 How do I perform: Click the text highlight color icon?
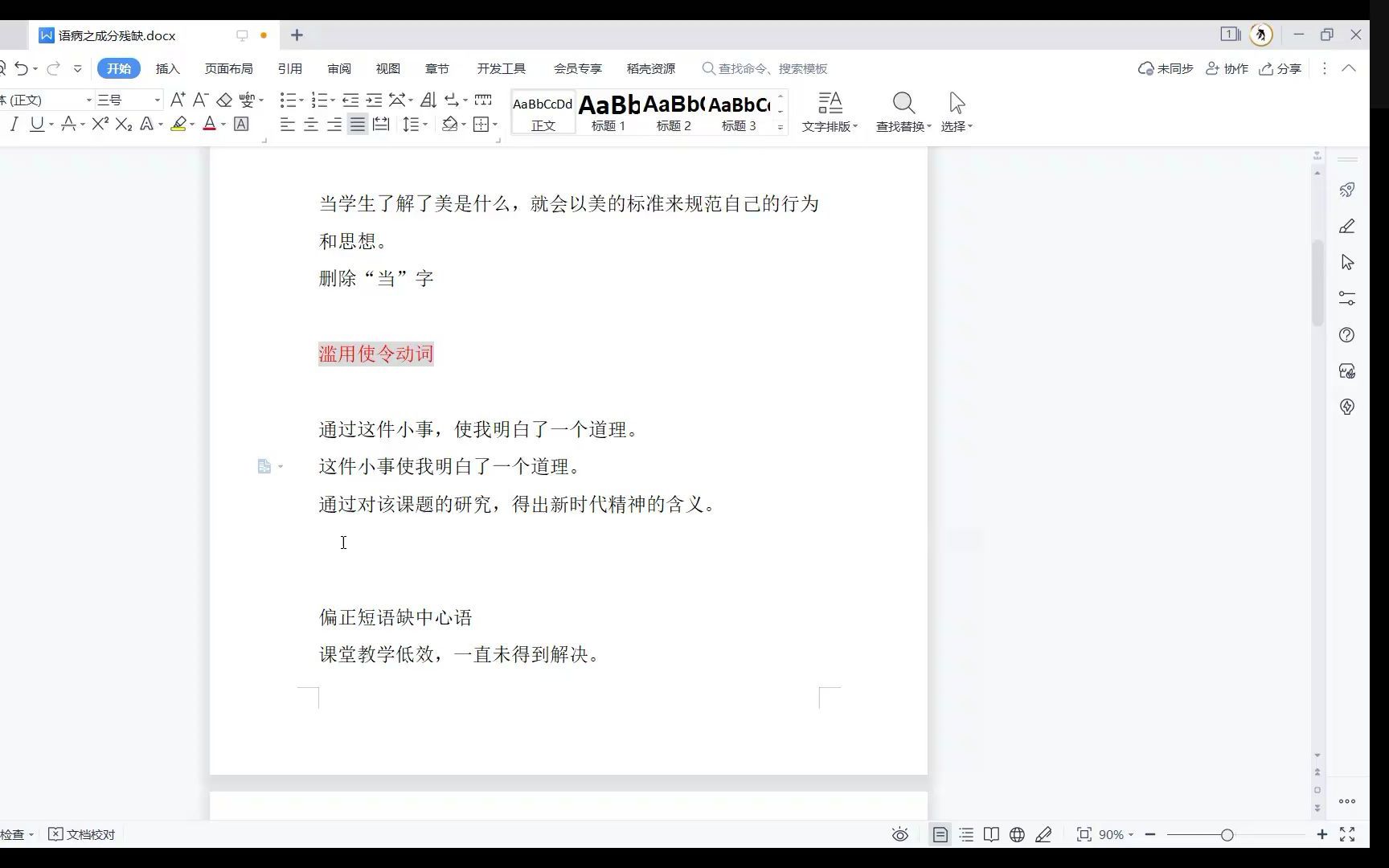point(178,124)
